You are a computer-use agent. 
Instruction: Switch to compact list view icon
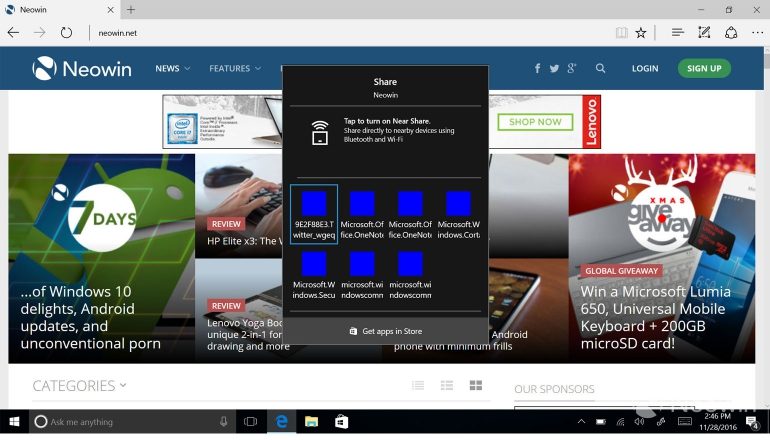pos(418,385)
